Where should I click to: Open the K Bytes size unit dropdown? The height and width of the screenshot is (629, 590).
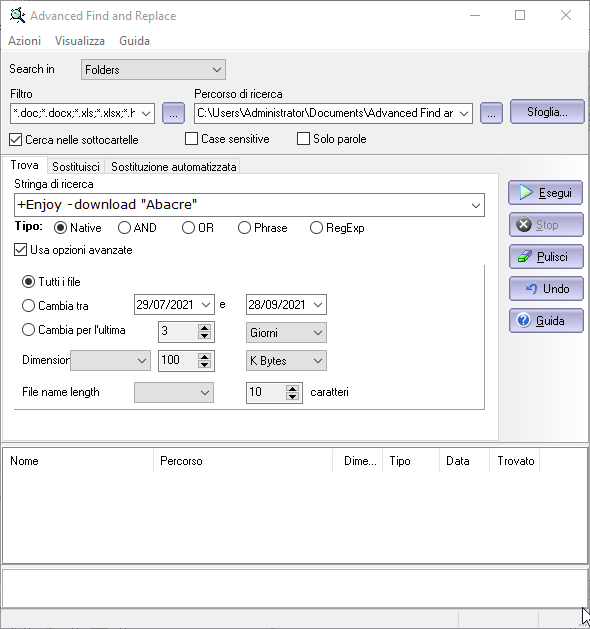(x=286, y=360)
